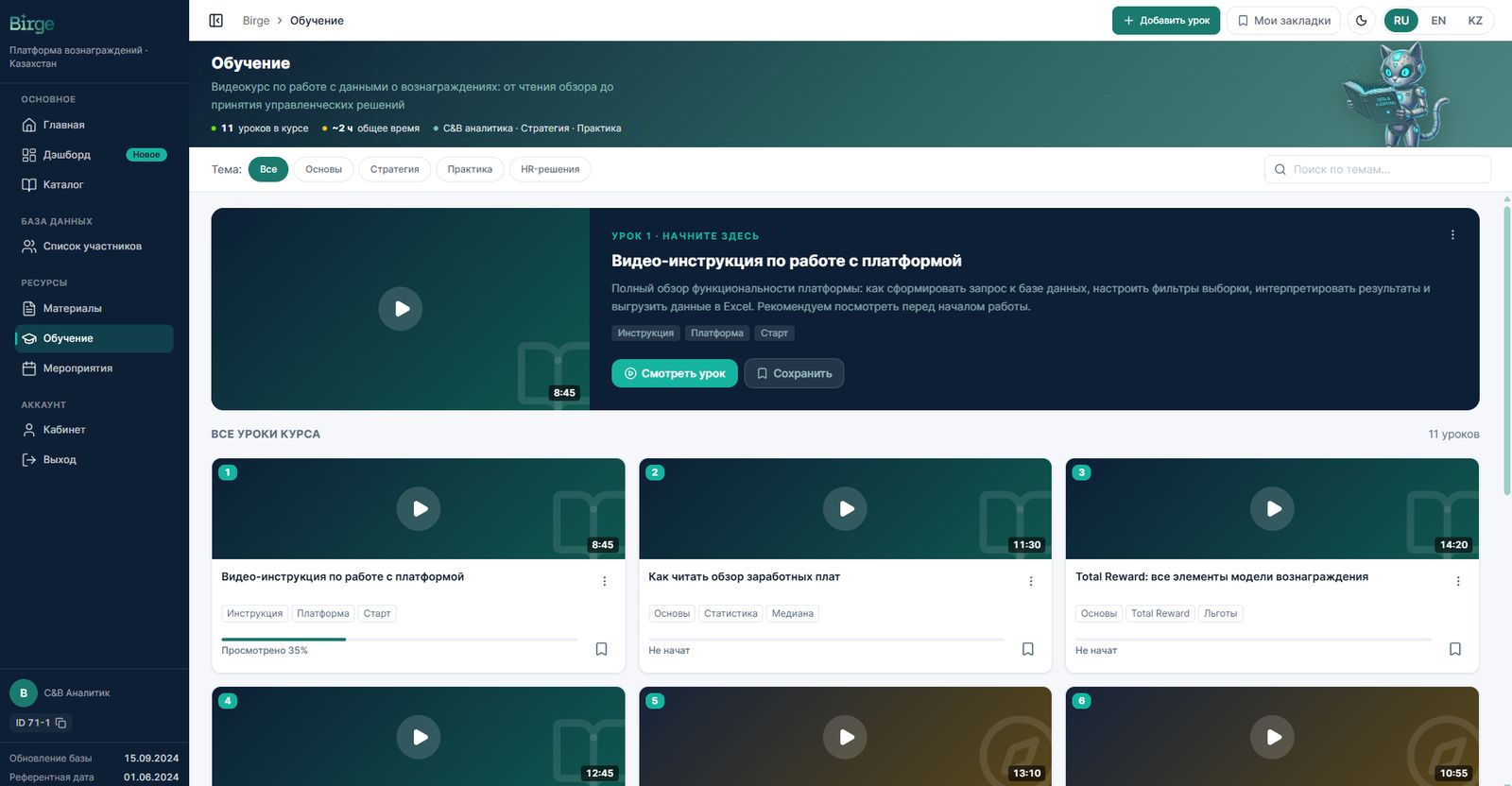
Task: Click the Добавить урок button
Action: pyautogui.click(x=1166, y=20)
